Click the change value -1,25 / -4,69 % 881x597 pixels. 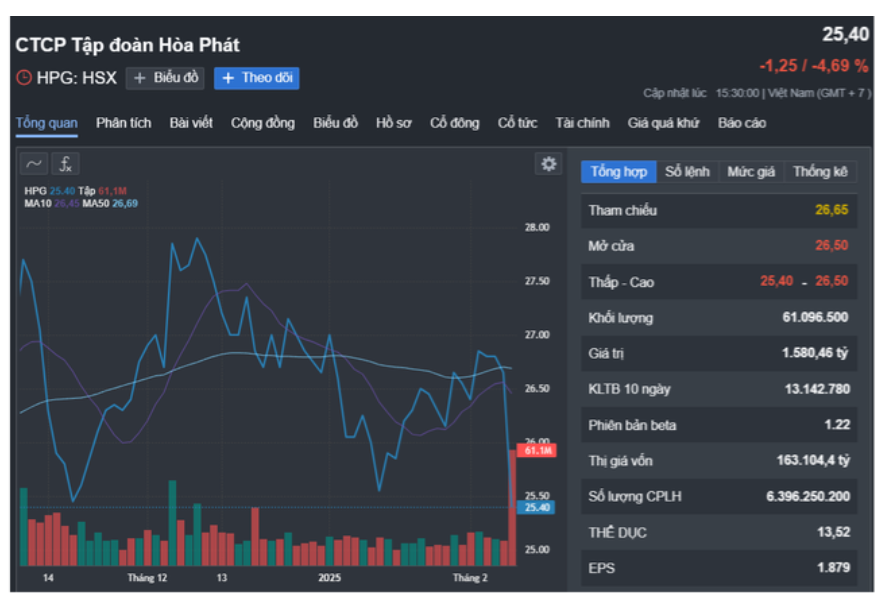coord(814,66)
